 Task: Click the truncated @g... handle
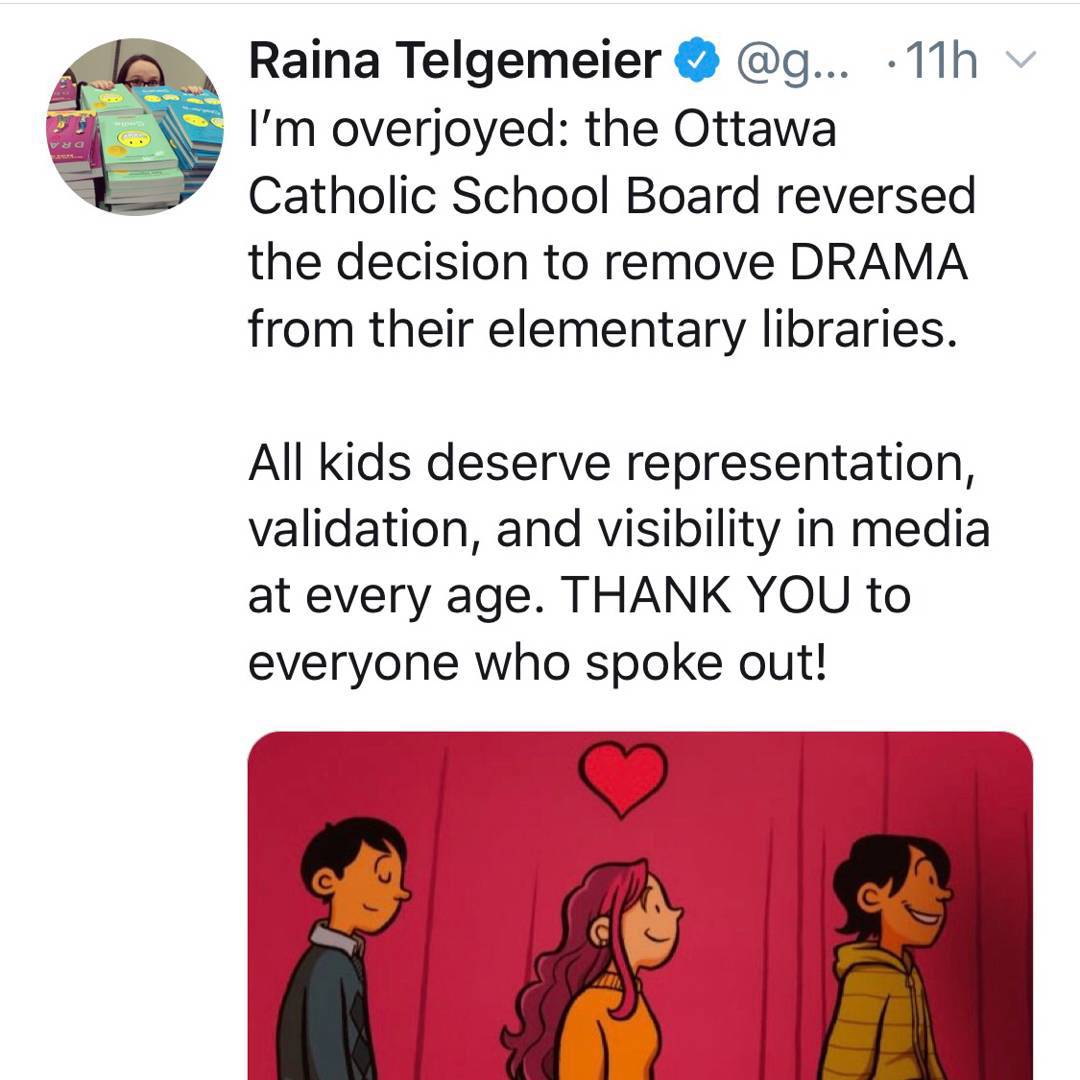(x=792, y=62)
